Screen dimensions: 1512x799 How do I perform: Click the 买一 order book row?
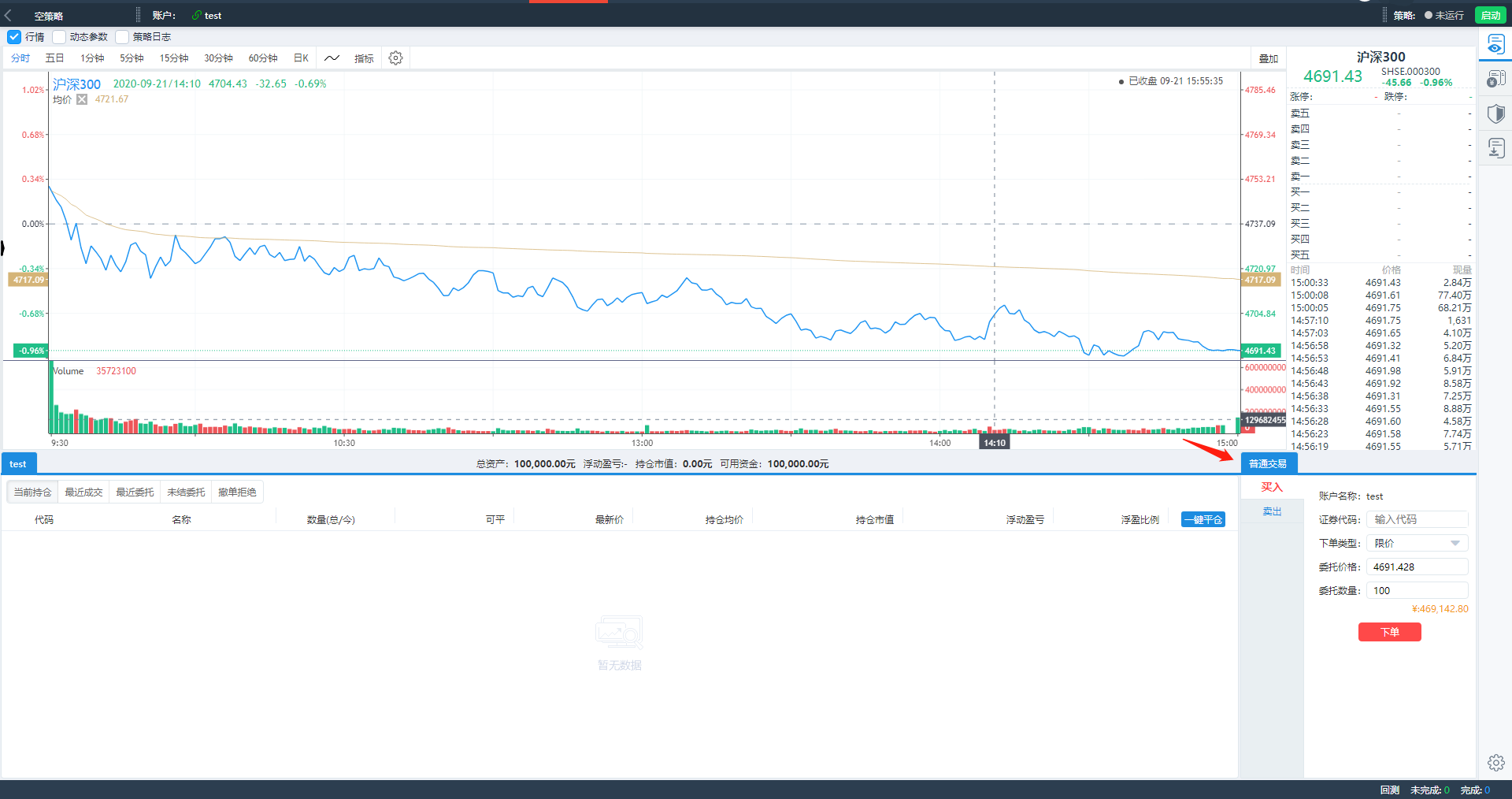pos(1380,192)
